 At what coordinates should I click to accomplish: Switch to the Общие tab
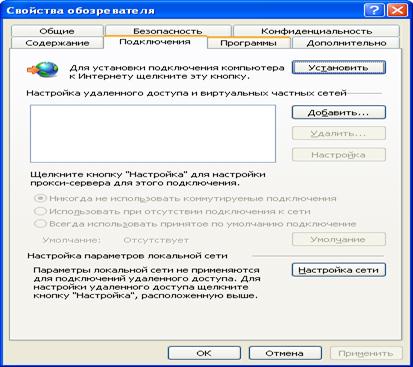coord(57,31)
